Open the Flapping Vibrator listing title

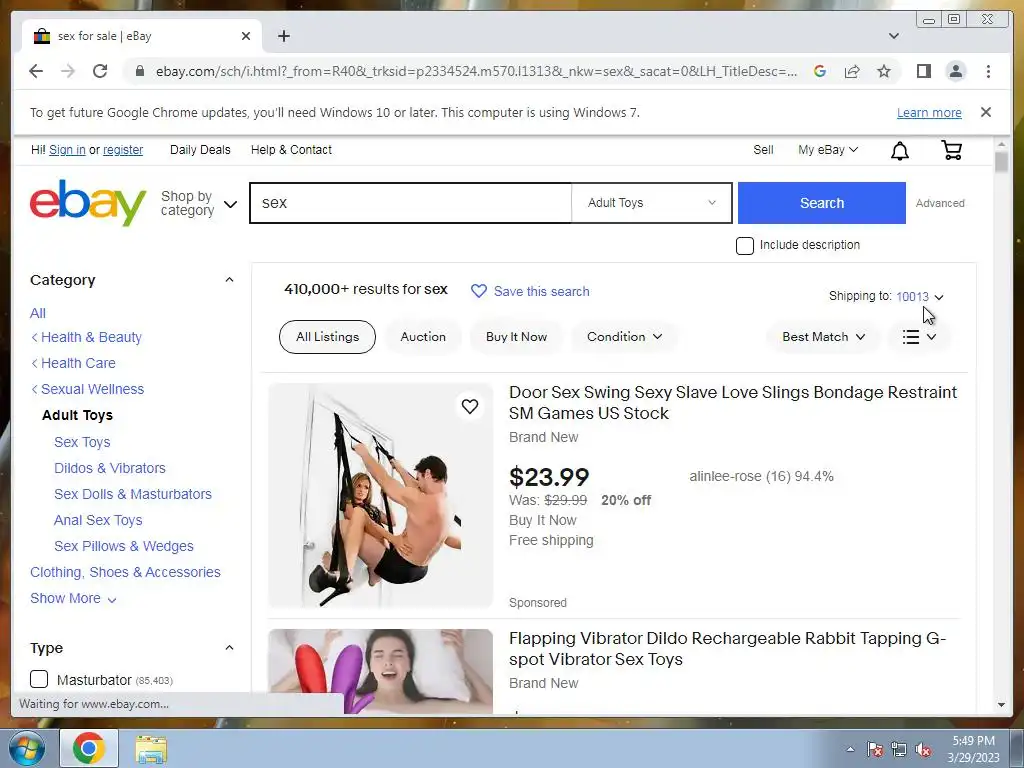point(727,648)
